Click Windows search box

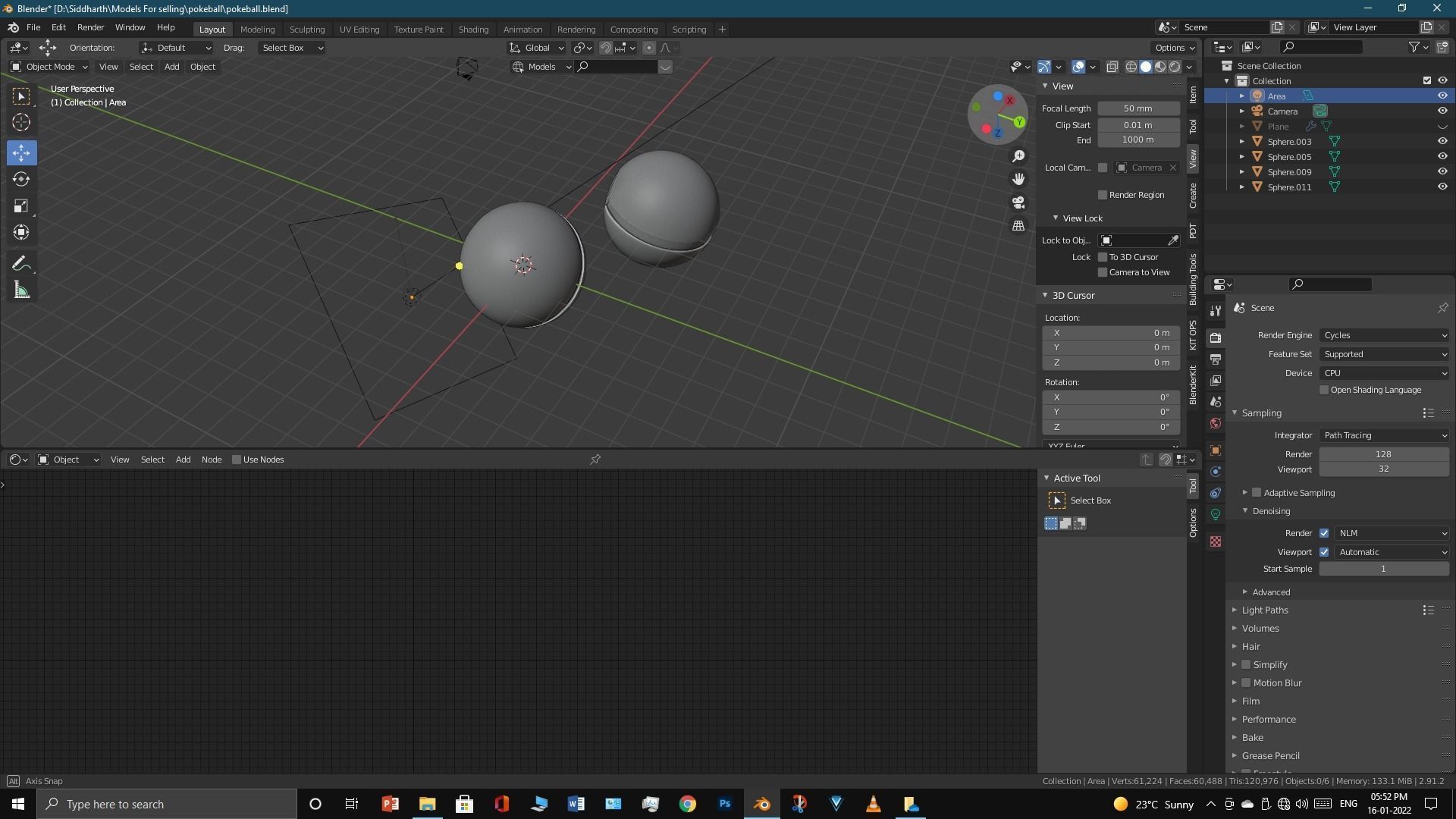tap(167, 804)
